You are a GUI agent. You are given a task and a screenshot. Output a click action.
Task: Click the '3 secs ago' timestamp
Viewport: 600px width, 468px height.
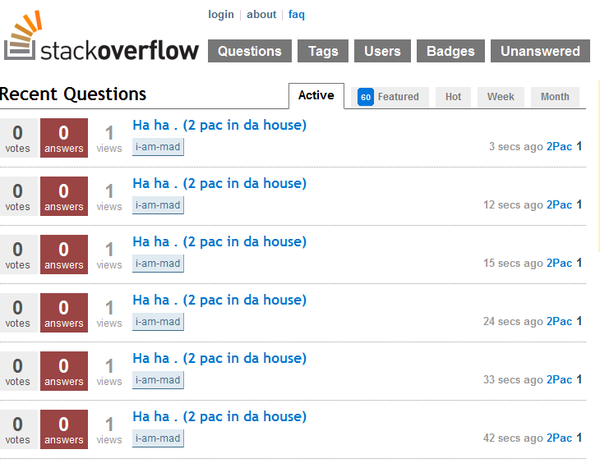point(516,147)
